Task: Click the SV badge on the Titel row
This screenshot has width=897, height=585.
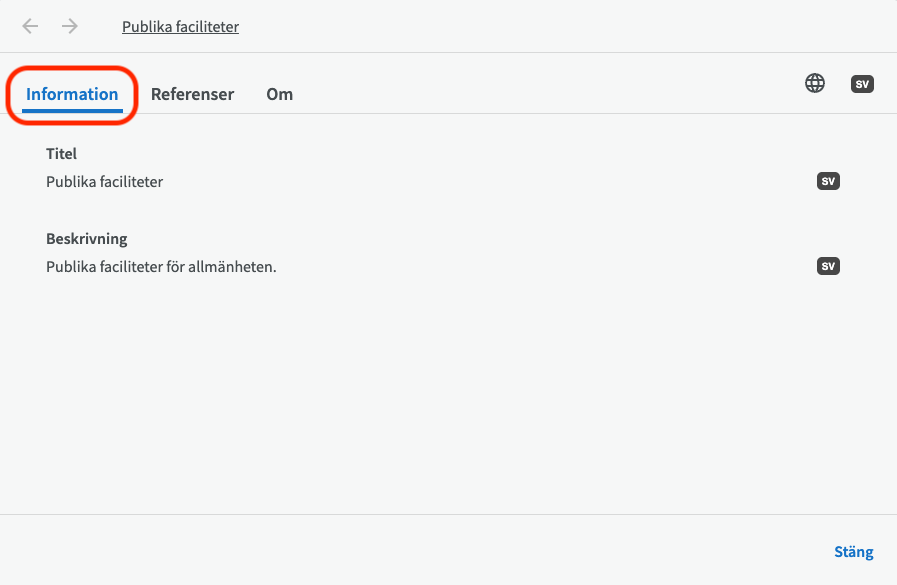Action: click(x=828, y=182)
